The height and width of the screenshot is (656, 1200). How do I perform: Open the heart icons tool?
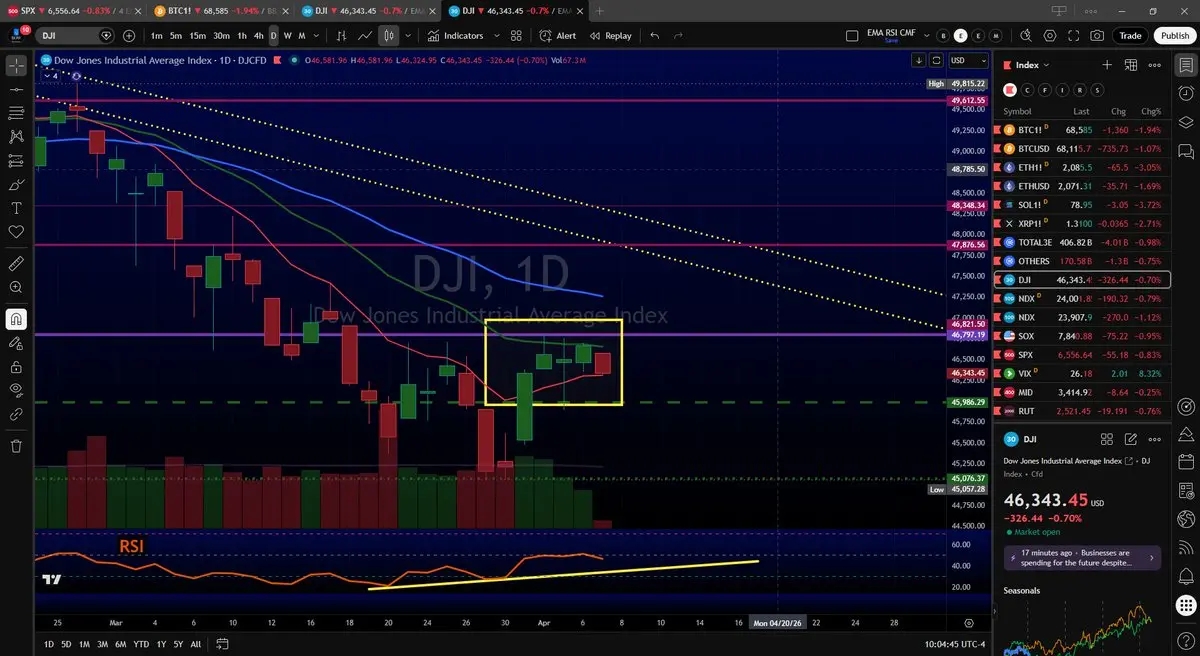[16, 232]
